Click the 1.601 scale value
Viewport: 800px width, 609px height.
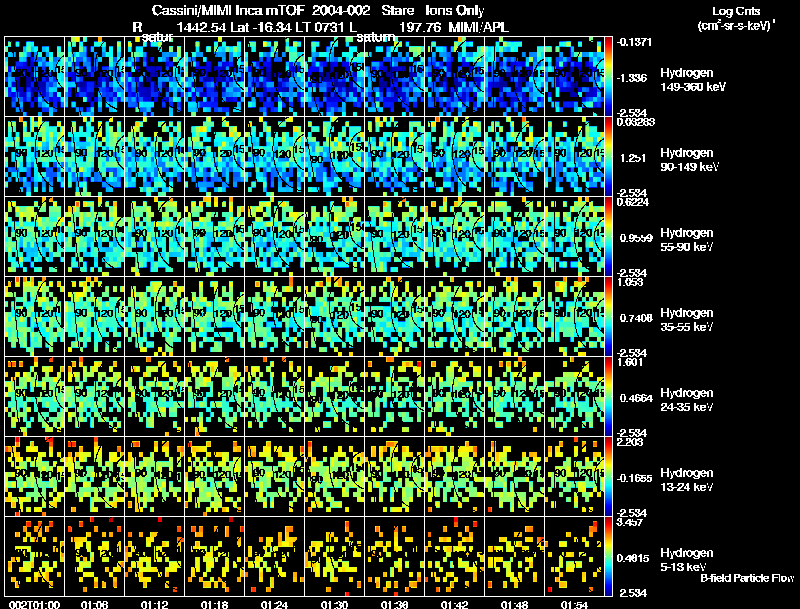point(631,362)
